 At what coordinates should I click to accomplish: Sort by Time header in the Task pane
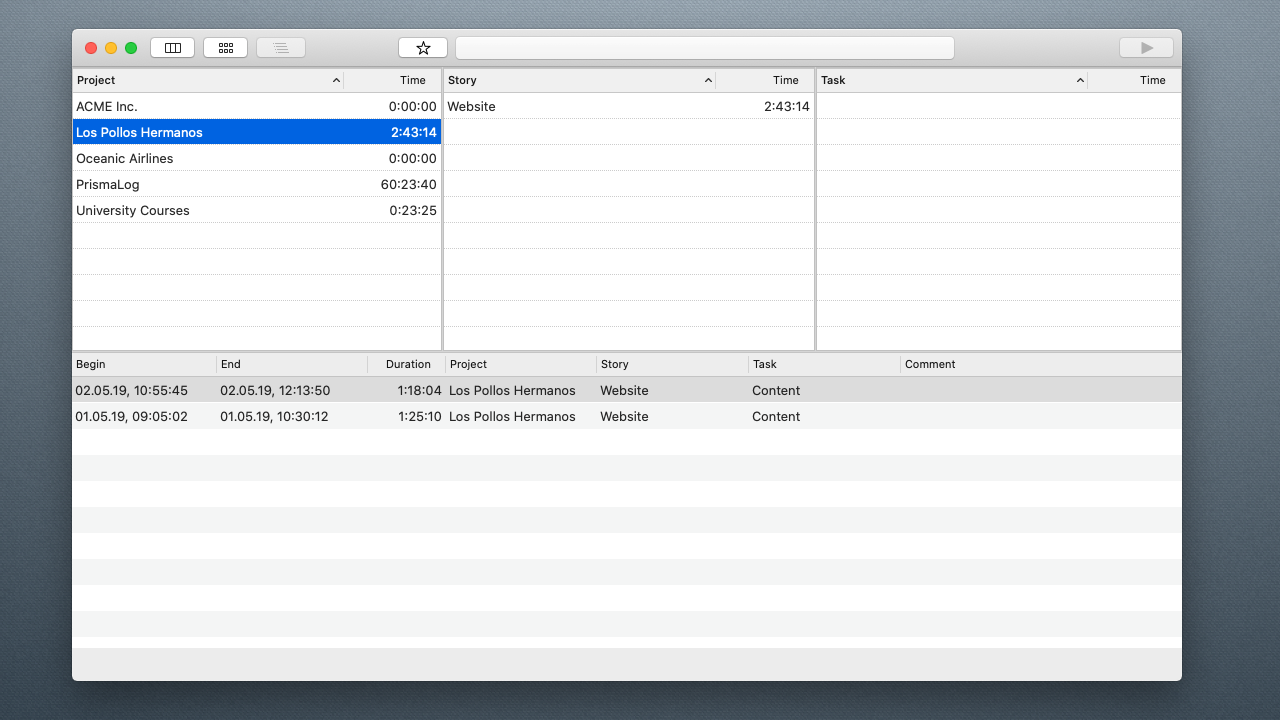pyautogui.click(x=1134, y=80)
